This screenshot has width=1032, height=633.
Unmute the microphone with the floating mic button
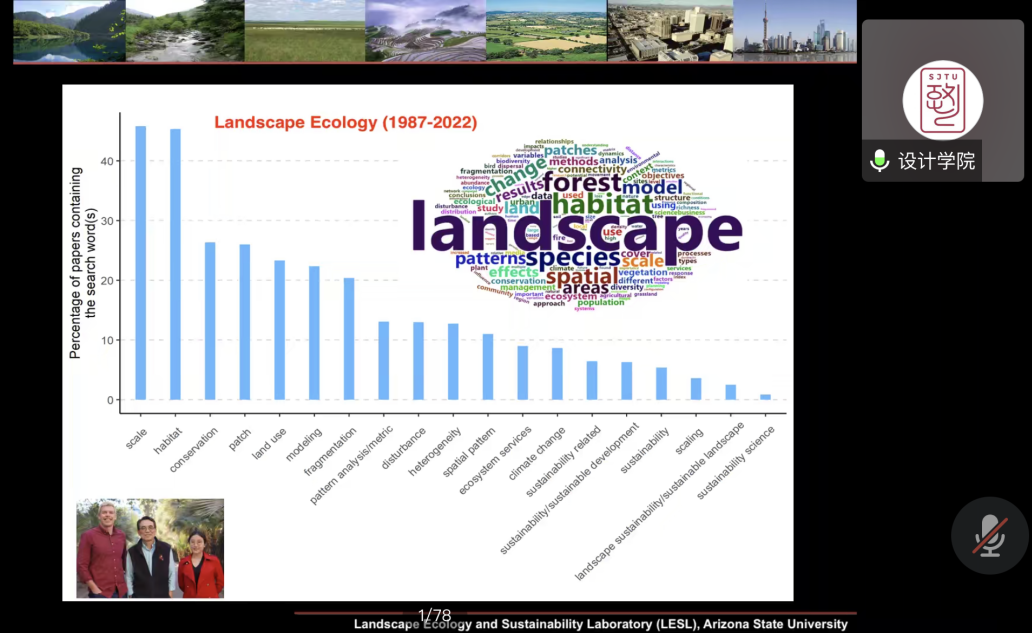pos(989,536)
